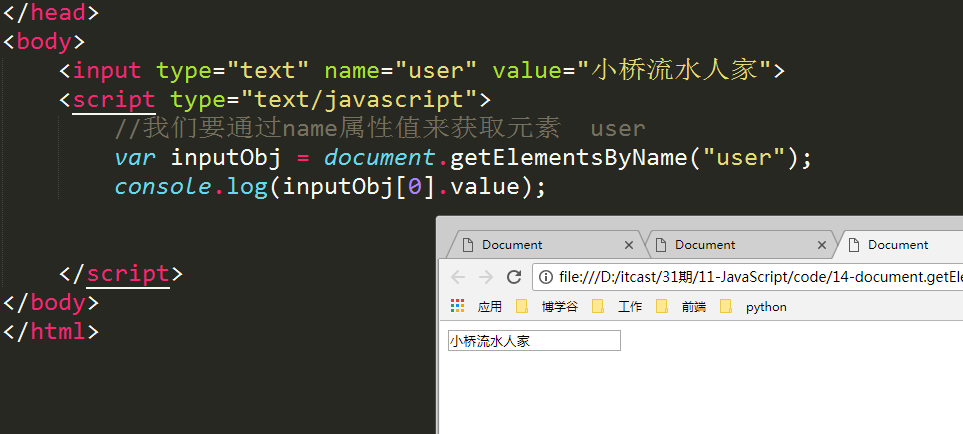Open the 博学谷 bookmark folder
This screenshot has width=963, height=434.
click(x=547, y=306)
